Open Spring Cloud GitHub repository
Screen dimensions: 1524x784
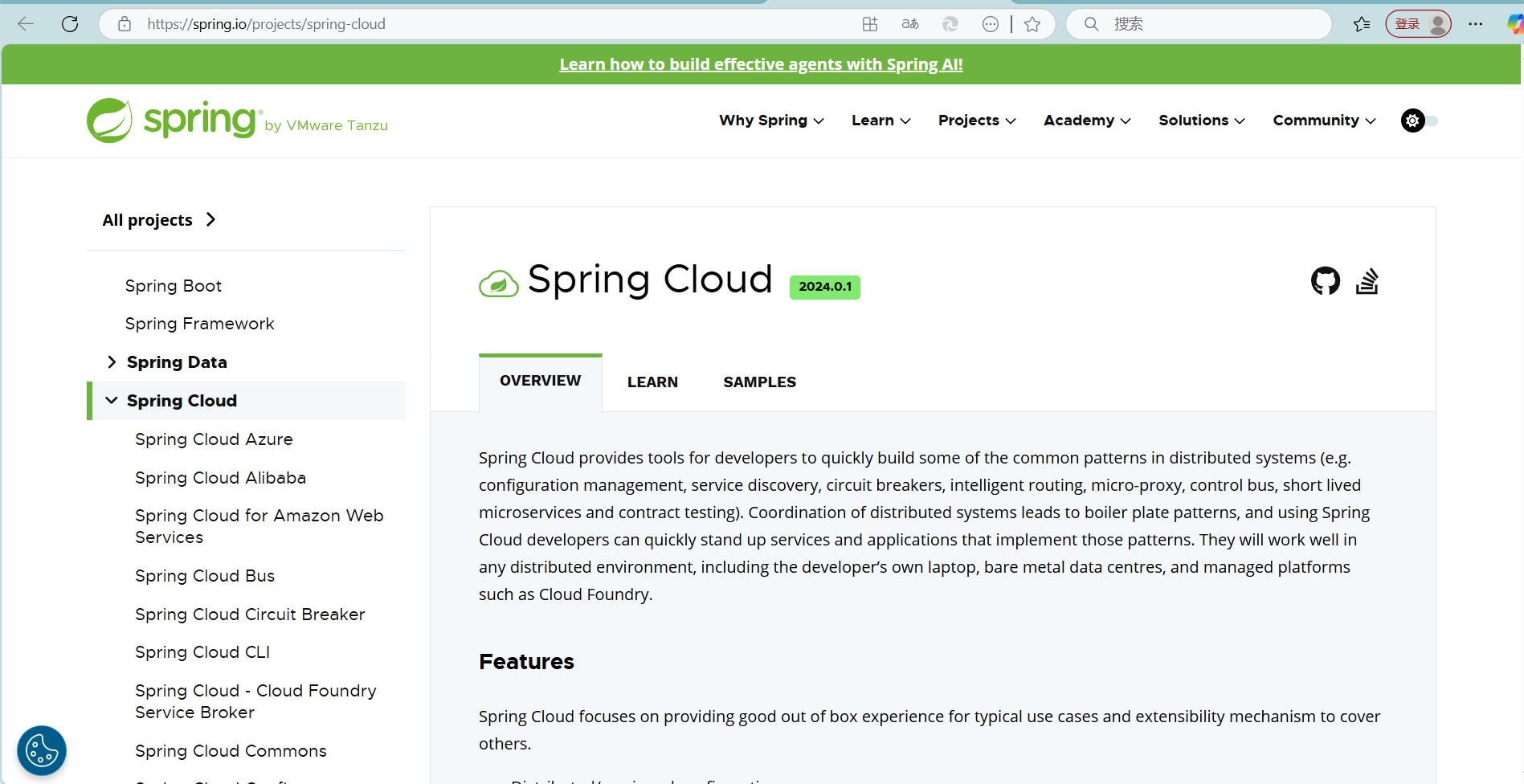[x=1326, y=281]
